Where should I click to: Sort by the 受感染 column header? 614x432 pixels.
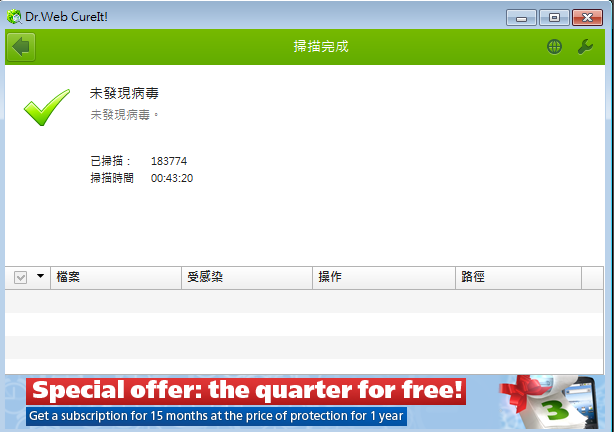(x=247, y=278)
